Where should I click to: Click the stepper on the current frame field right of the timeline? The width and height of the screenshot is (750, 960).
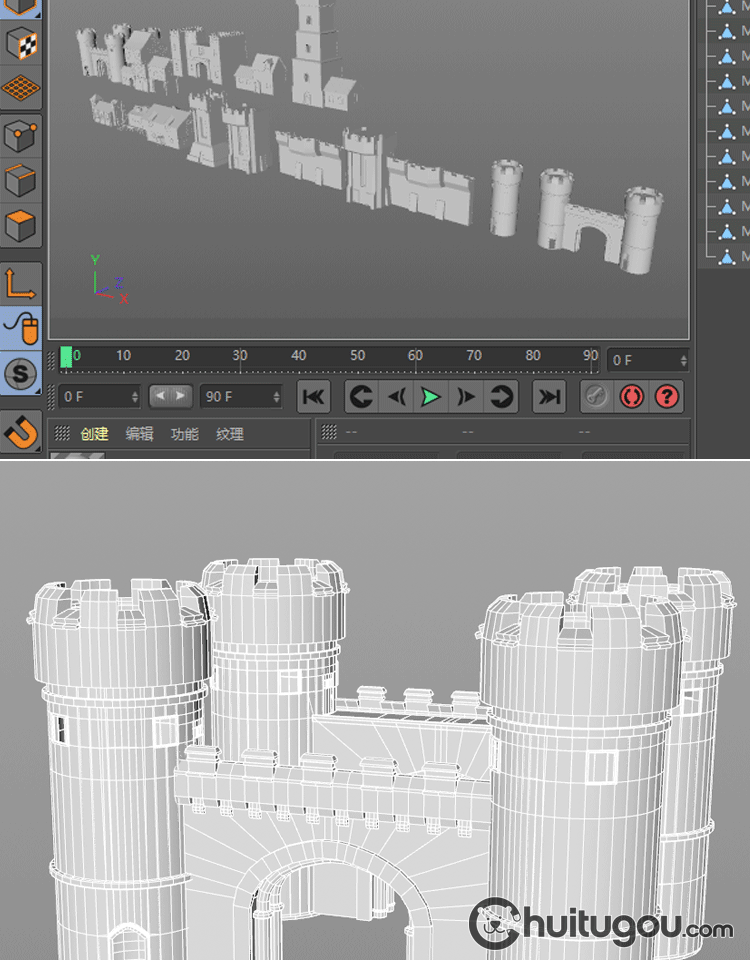pos(683,360)
